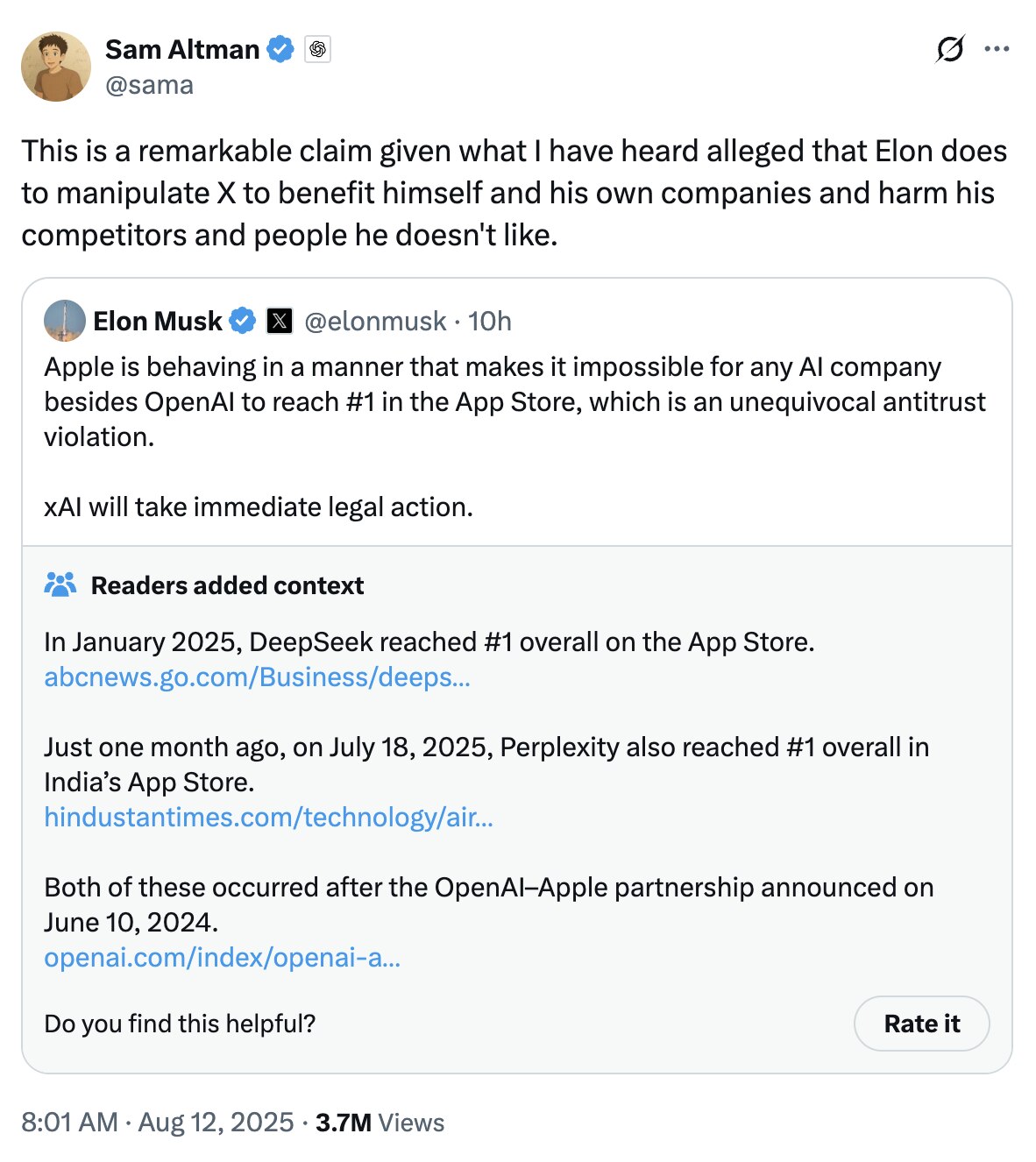Click the Readers added context people icon
Image resolution: width=1036 pixels, height=1162 pixels.
60,585
